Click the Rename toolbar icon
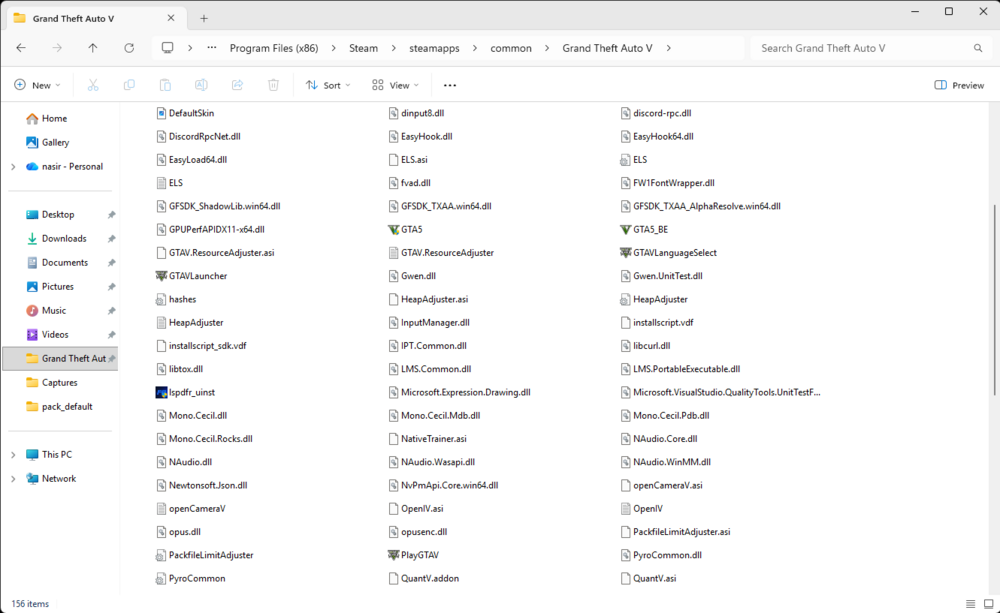Screen dimensions: 1000x613 [201, 85]
